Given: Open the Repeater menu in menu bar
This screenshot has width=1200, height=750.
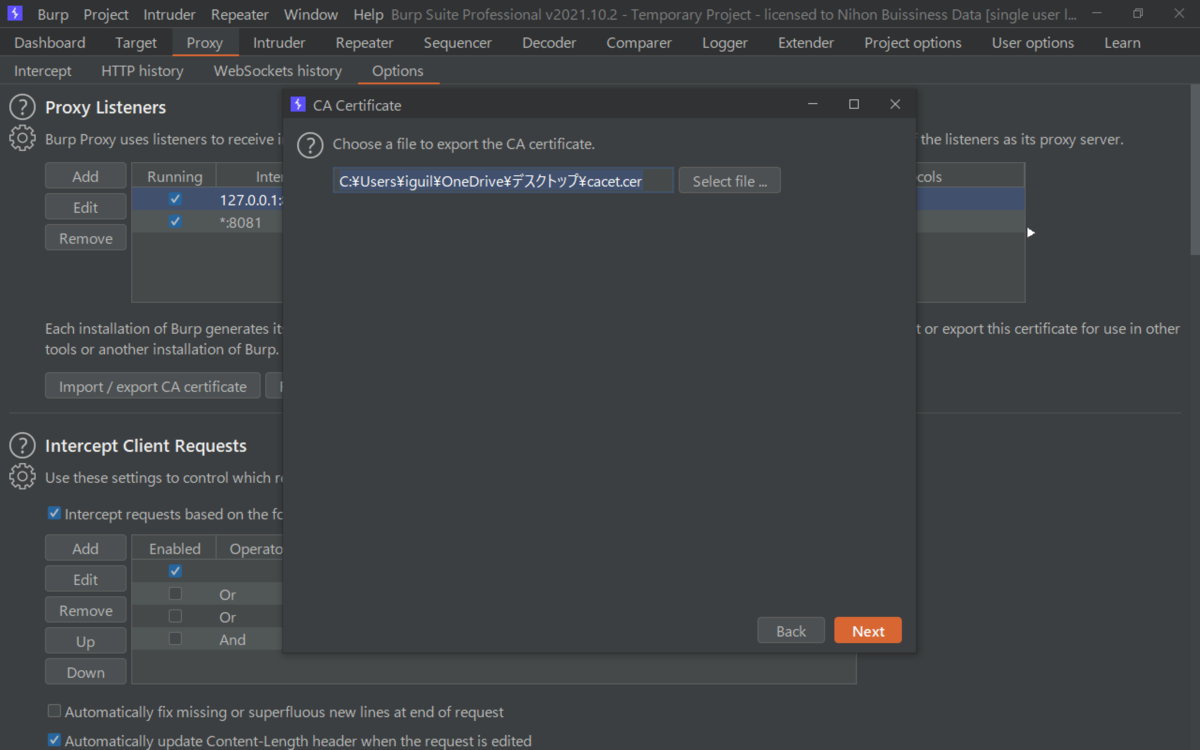Looking at the screenshot, I should pyautogui.click(x=240, y=15).
